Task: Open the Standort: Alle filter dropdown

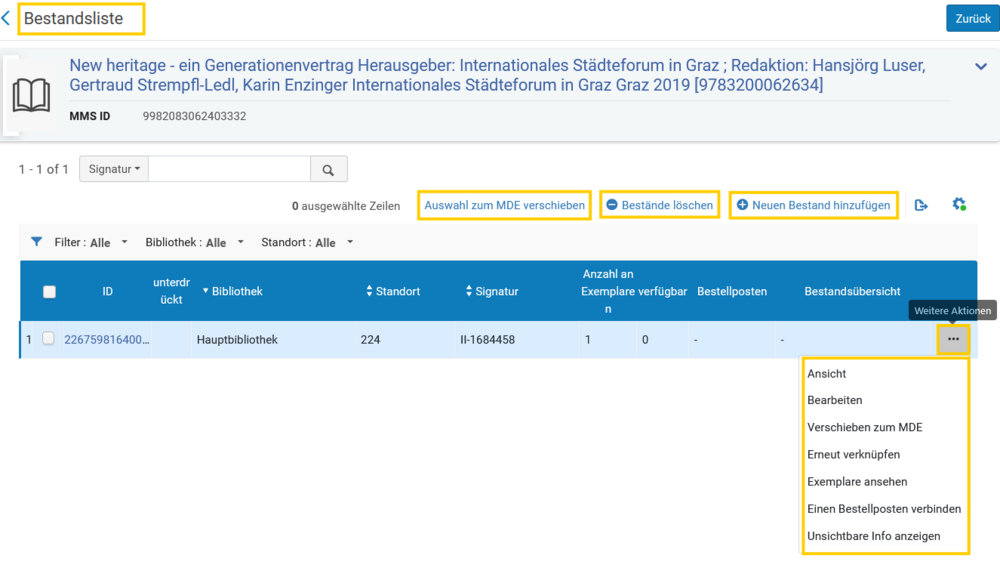Action: [307, 242]
